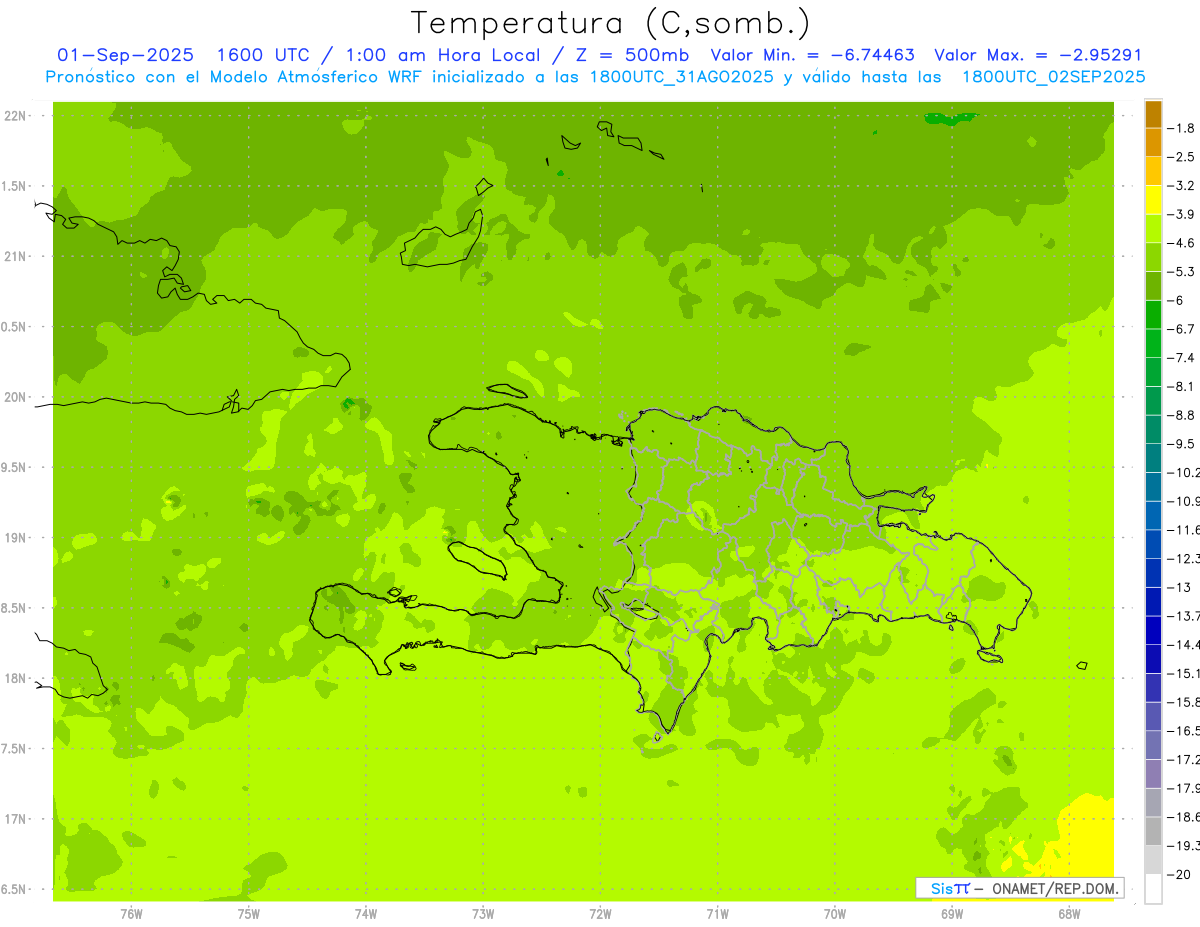Pick the white band below -20
The height and width of the screenshot is (927, 1200).
pos(1153,889)
